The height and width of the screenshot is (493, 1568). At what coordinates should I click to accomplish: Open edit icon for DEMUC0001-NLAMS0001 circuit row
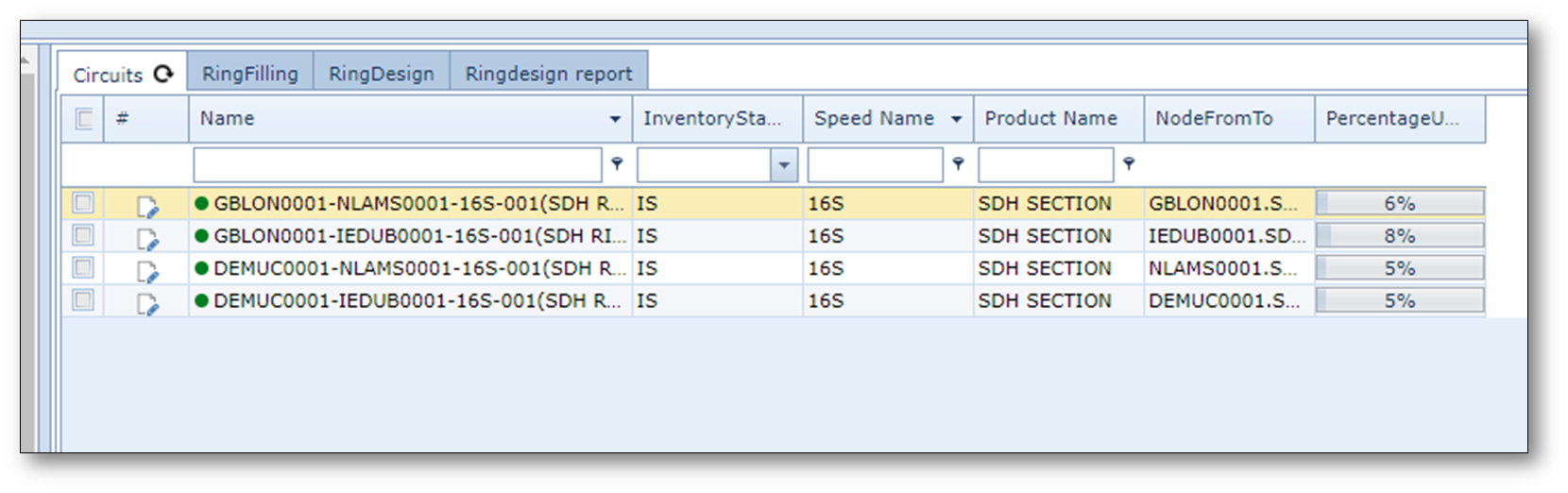point(147,271)
